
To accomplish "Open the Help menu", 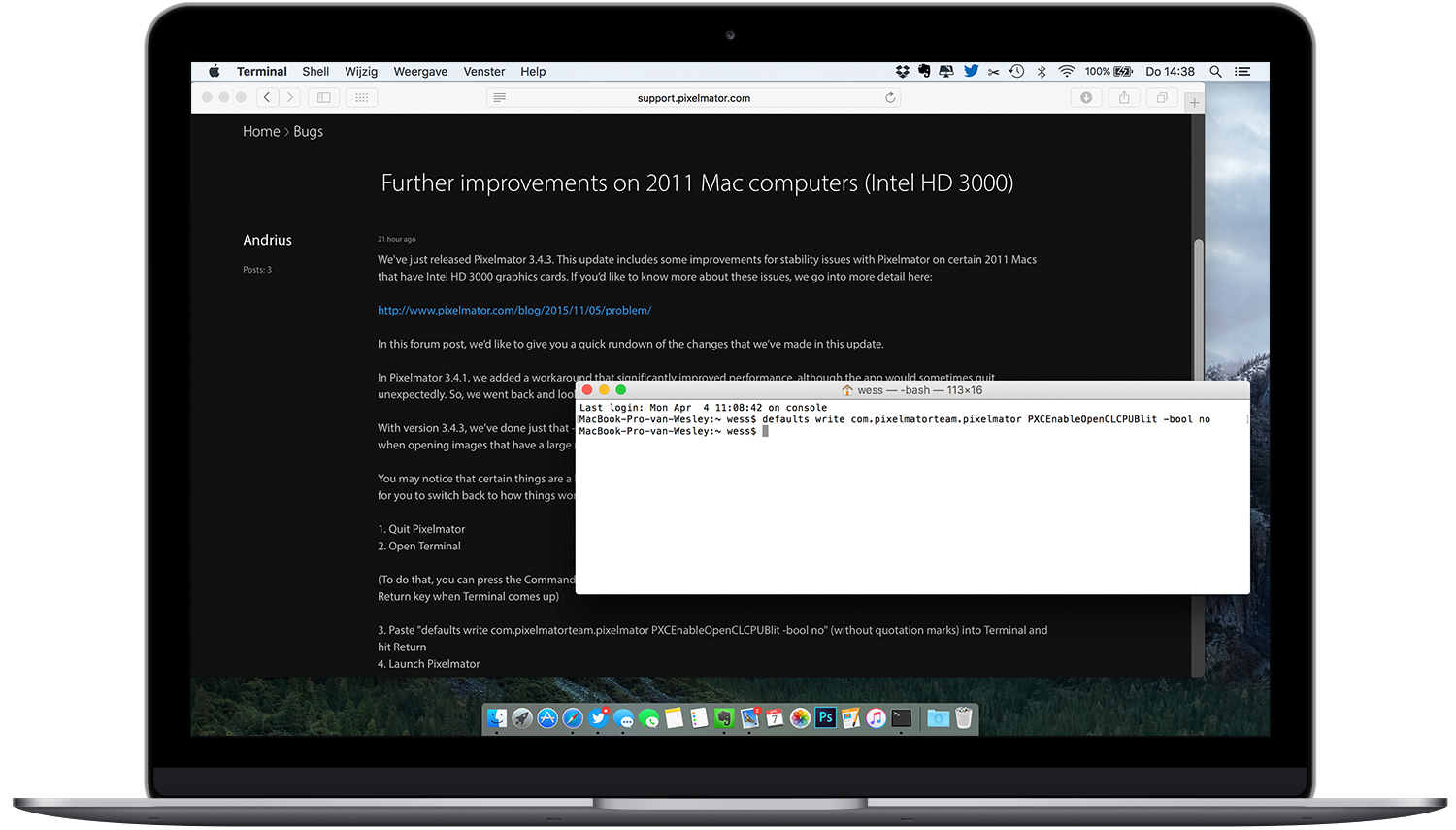I will [533, 72].
